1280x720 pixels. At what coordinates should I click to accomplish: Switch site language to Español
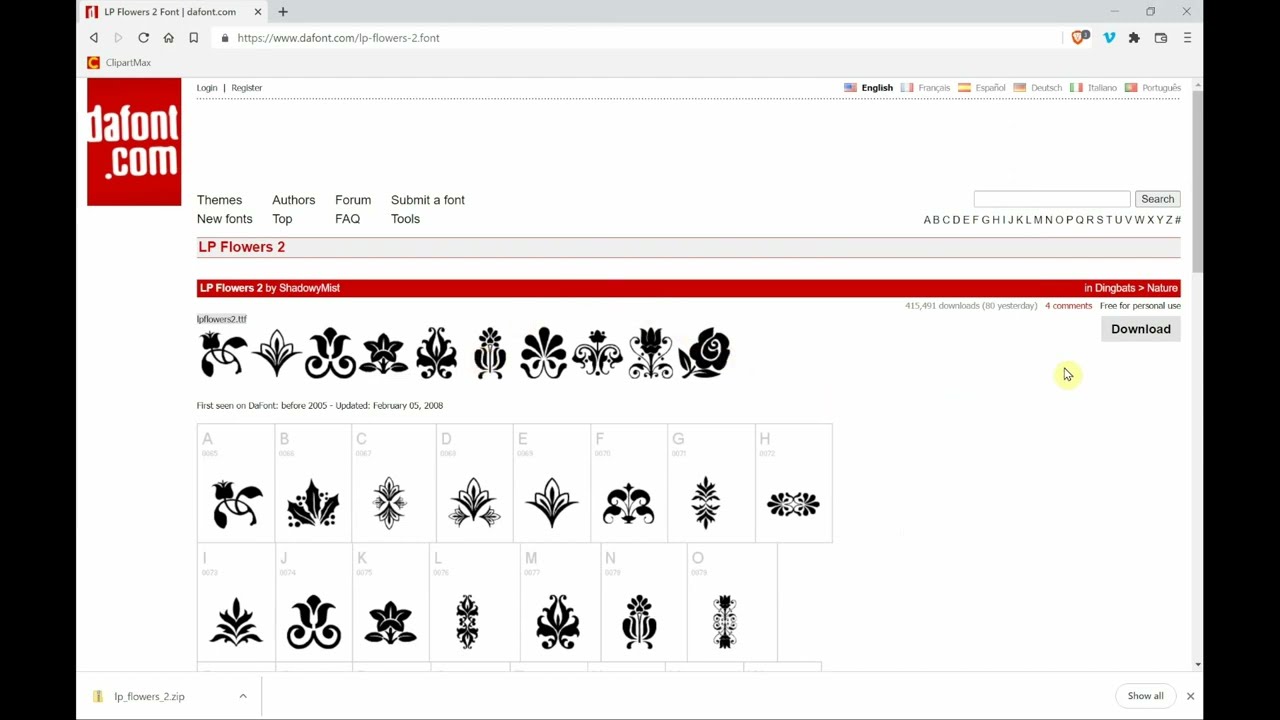tap(982, 88)
